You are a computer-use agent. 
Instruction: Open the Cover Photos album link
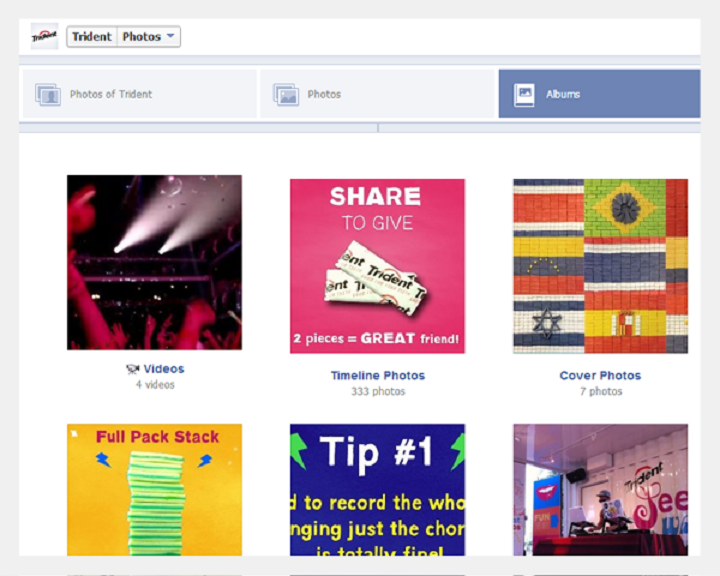600,375
